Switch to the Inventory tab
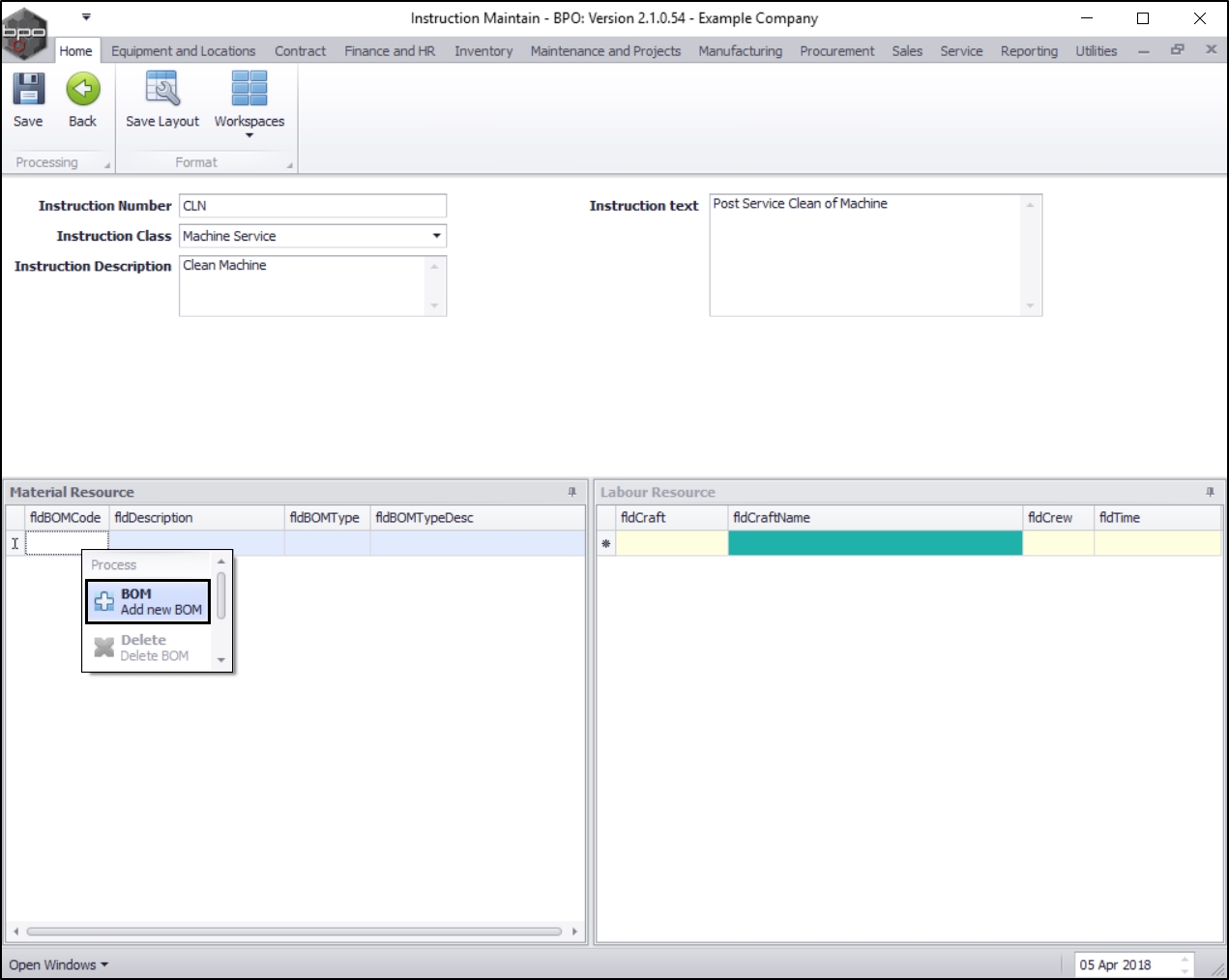The image size is (1229, 980). click(x=483, y=51)
